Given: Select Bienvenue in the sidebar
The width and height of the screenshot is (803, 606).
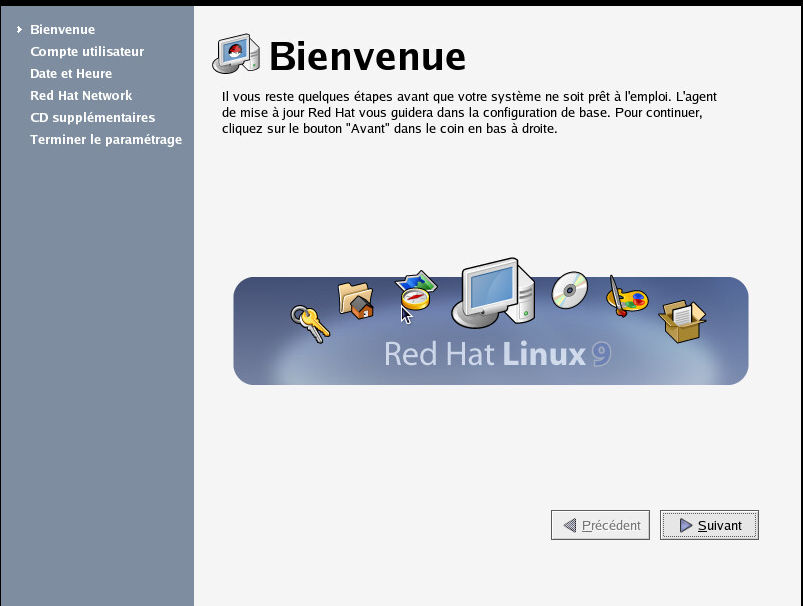Looking at the screenshot, I should pos(62,30).
